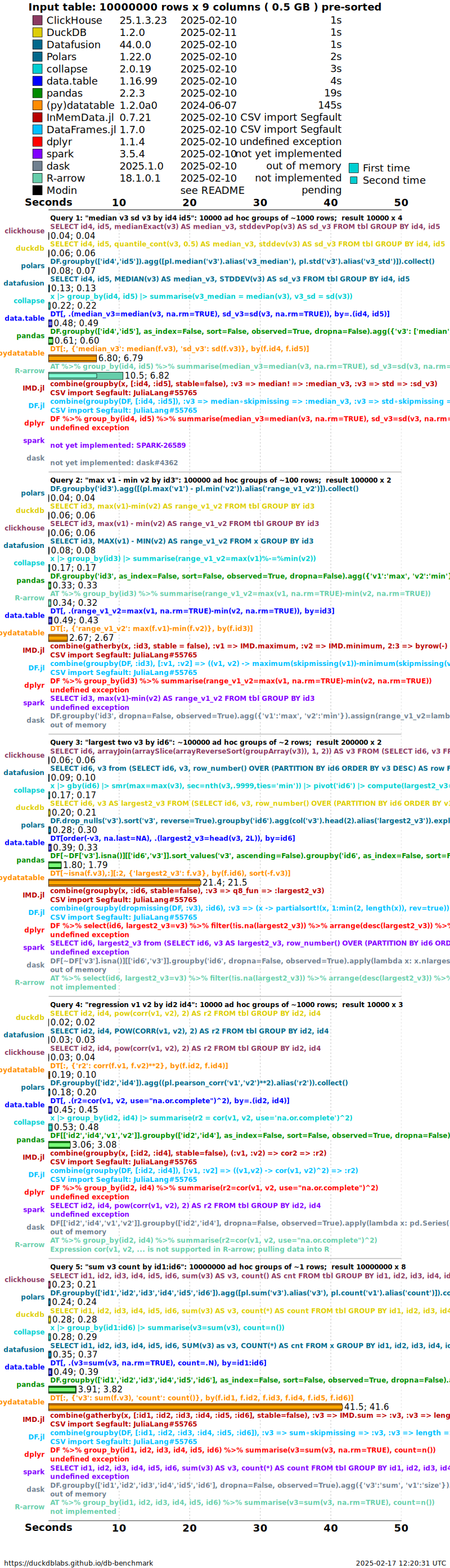Click version 25.1.3.23 next to ClickHouse
This screenshot has height=1568, width=450.
(143, 20)
